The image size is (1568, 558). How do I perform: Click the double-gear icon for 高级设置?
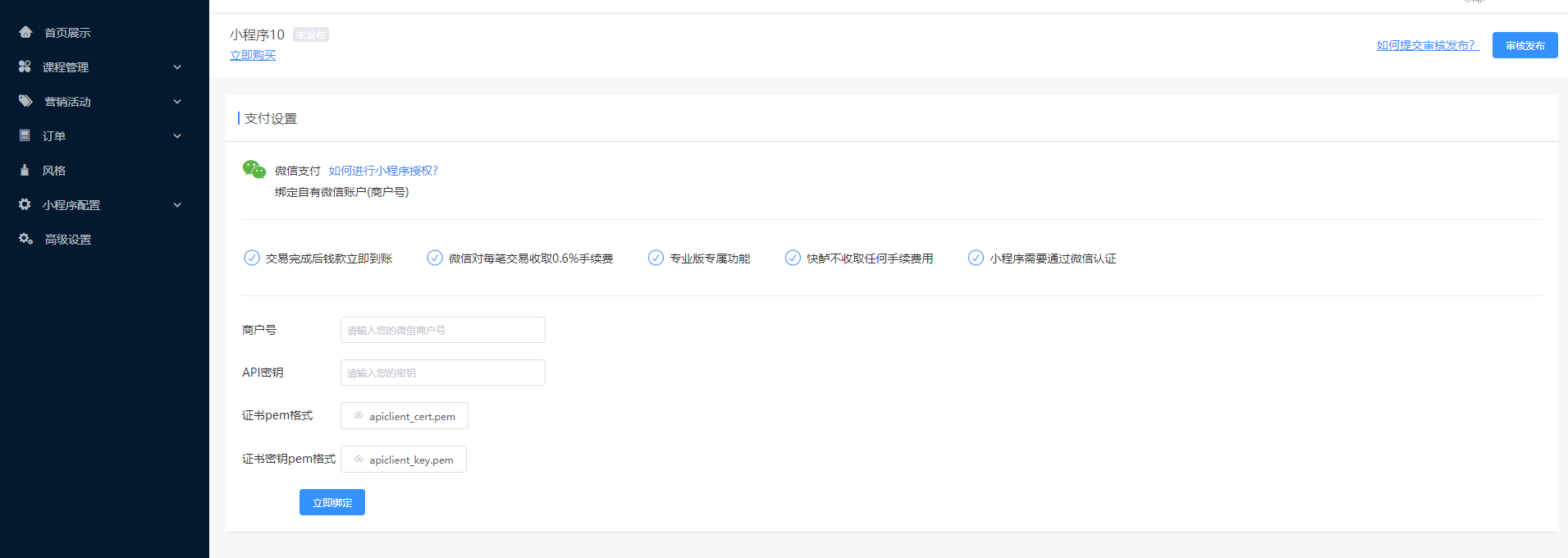[25, 239]
